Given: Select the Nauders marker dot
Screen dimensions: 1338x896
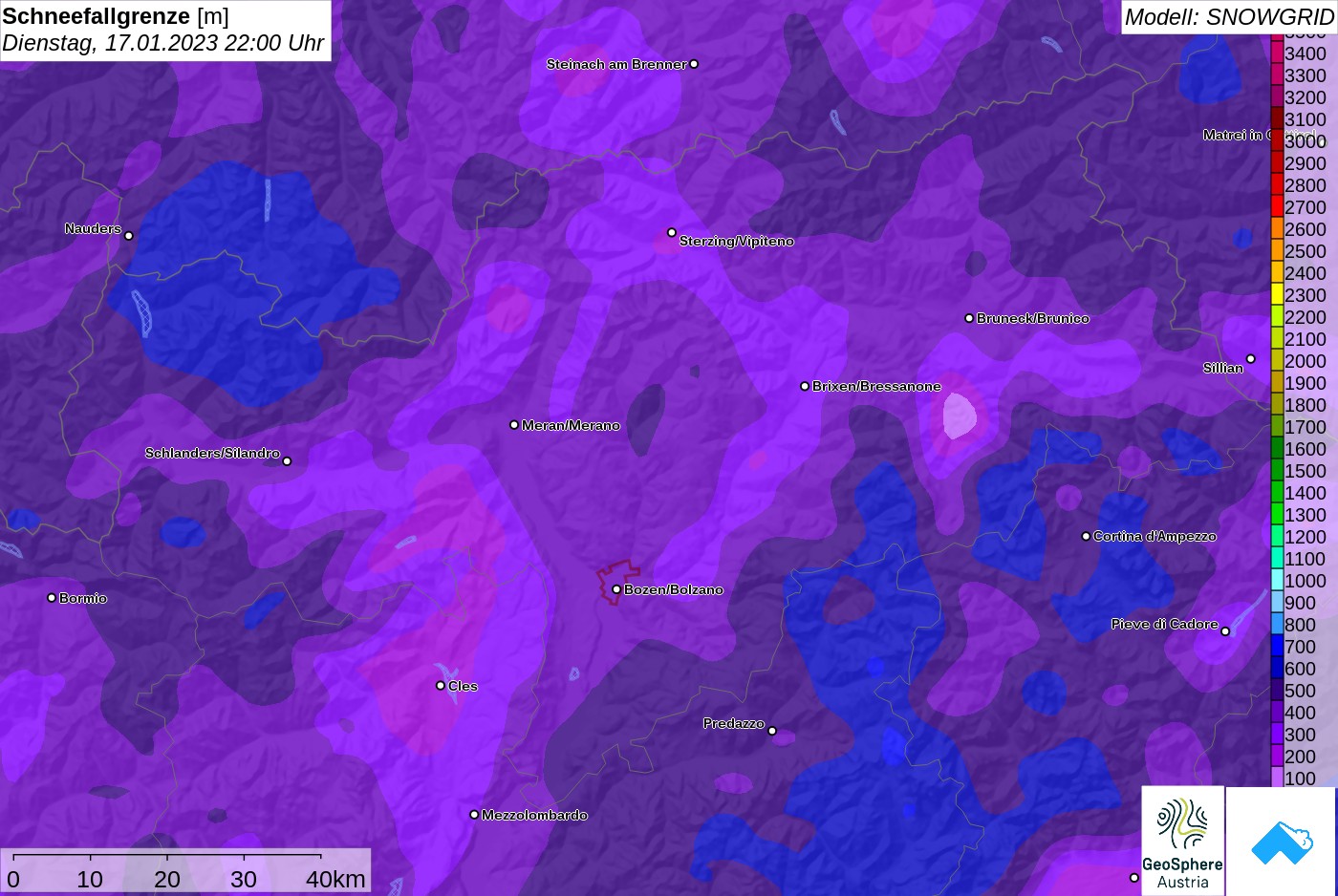Looking at the screenshot, I should tap(129, 235).
